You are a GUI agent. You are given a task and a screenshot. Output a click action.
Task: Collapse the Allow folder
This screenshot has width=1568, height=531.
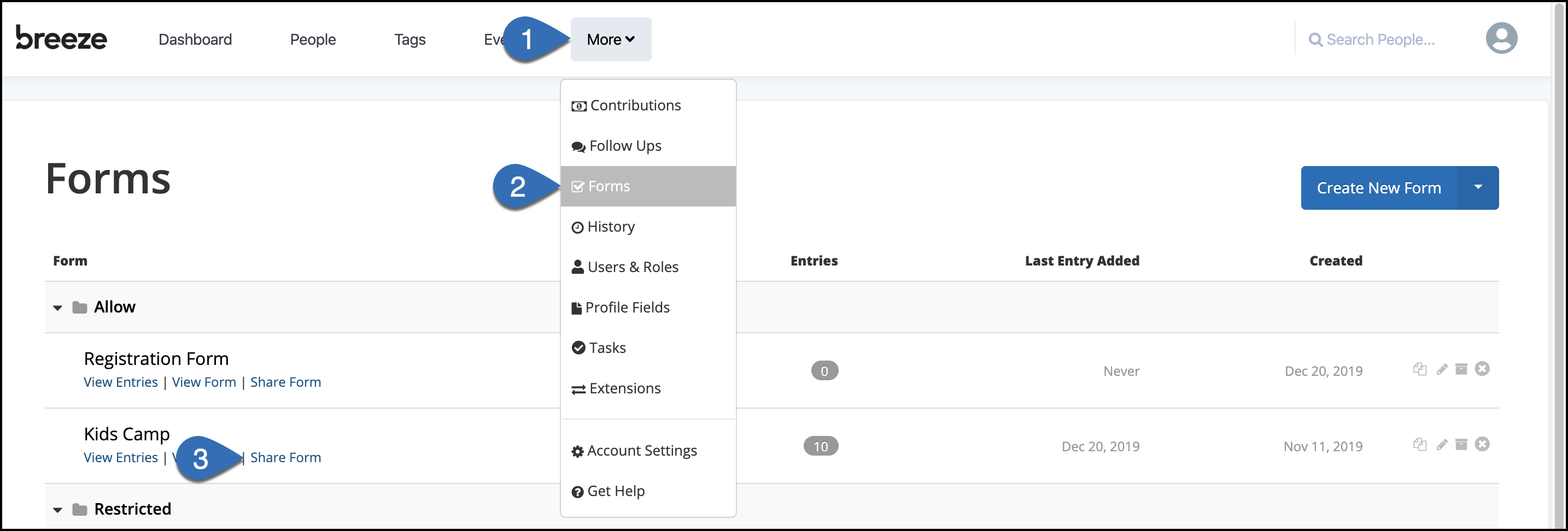(x=58, y=308)
